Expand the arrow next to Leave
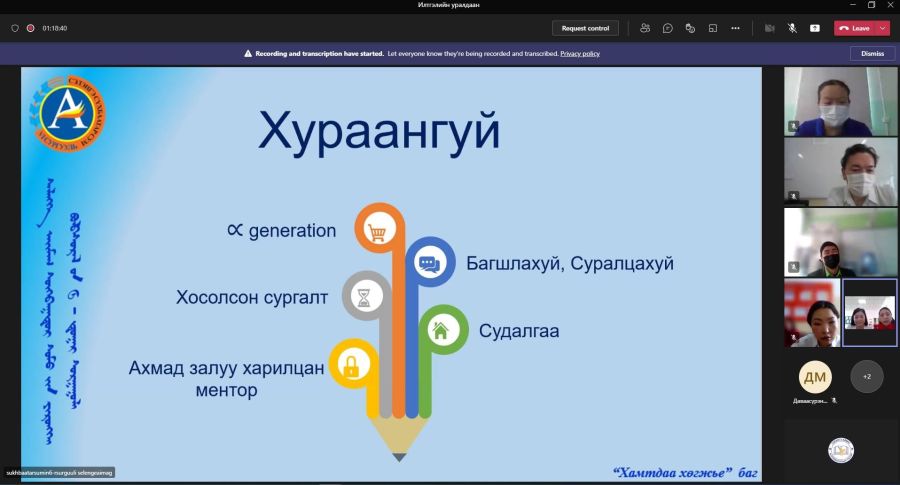900x485 pixels. coord(883,28)
